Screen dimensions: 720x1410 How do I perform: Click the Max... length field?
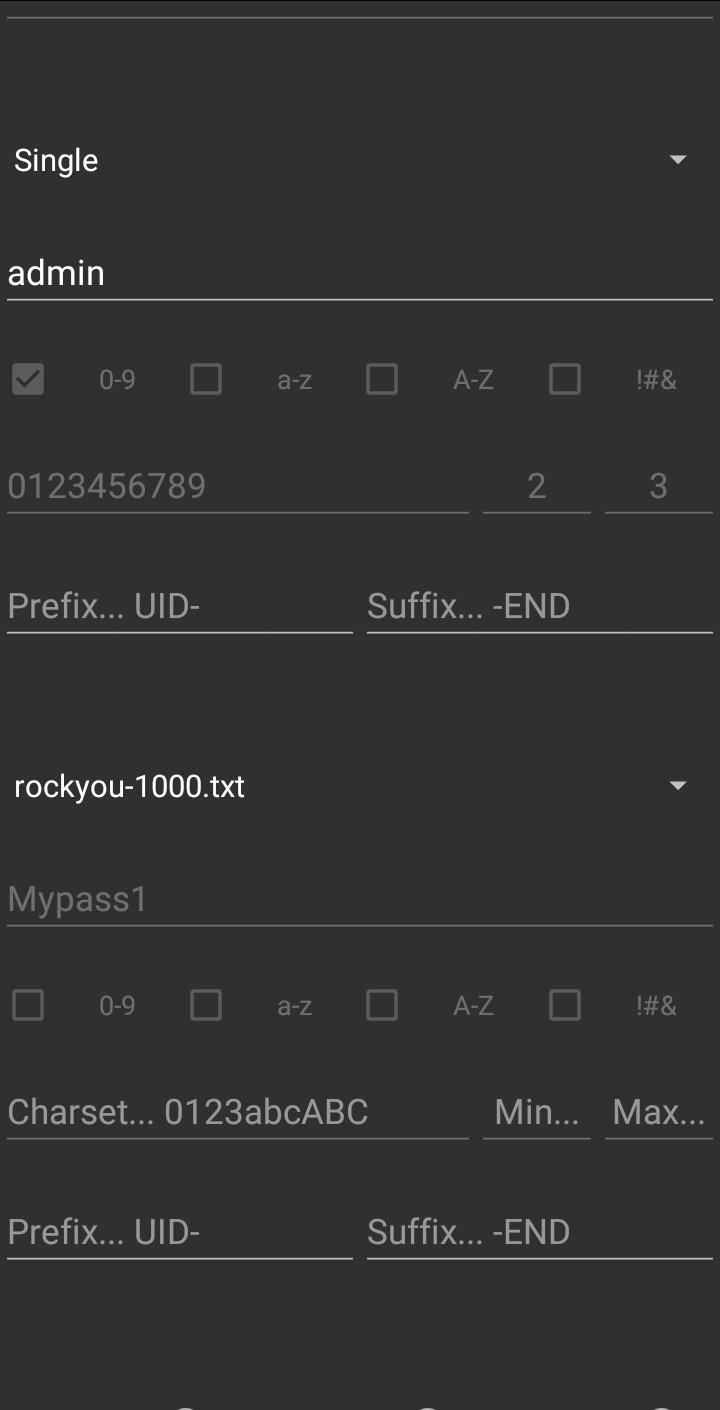tap(659, 1112)
